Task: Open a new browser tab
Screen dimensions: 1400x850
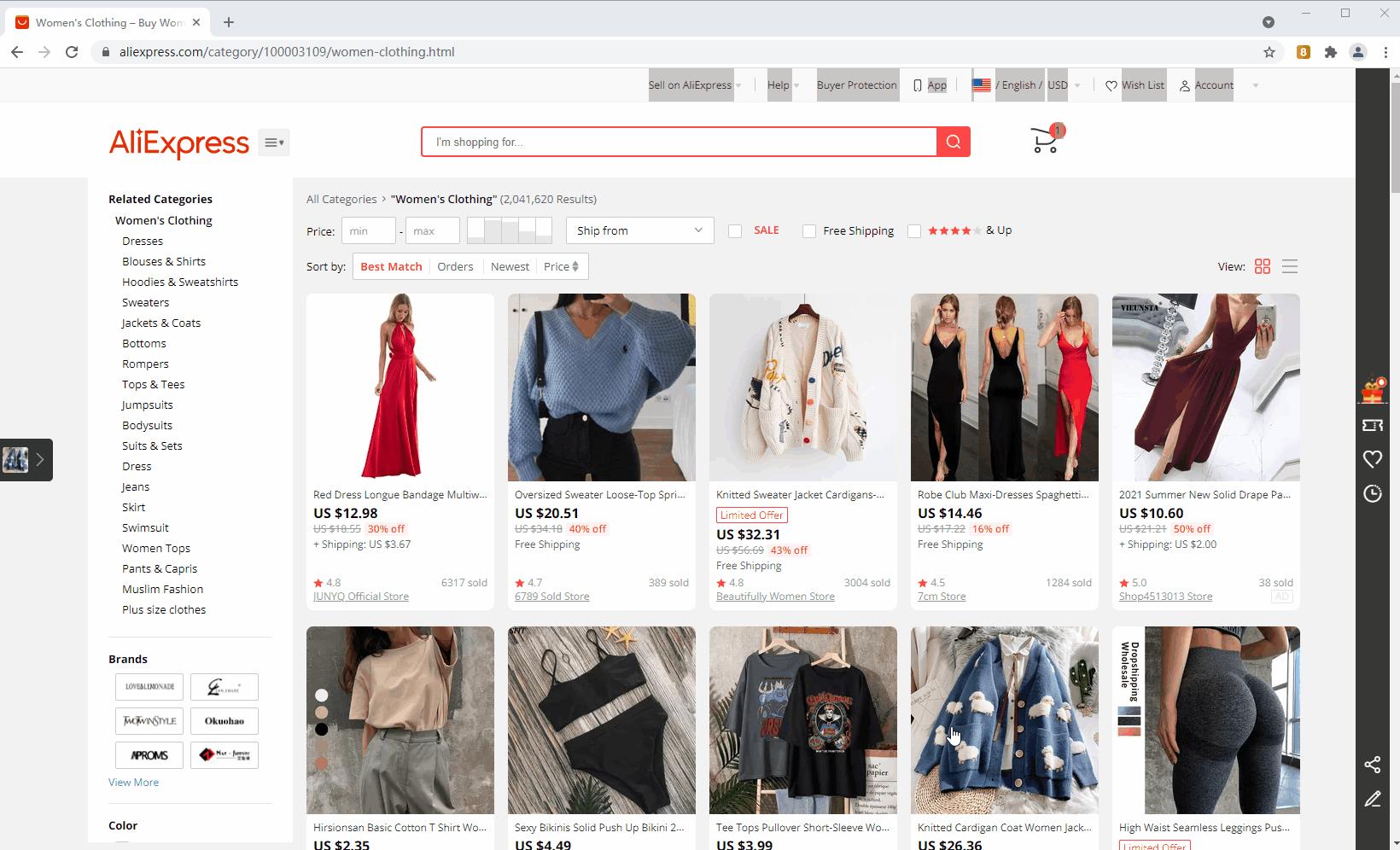Action: point(229,22)
